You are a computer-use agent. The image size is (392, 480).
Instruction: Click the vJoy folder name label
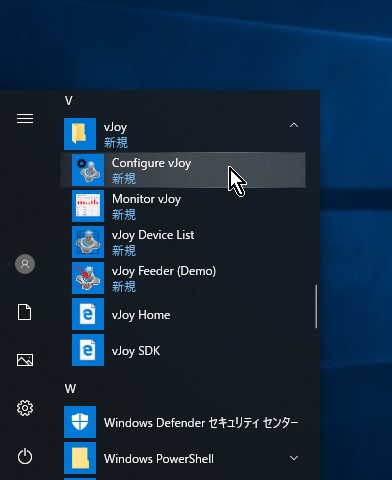(x=115, y=128)
